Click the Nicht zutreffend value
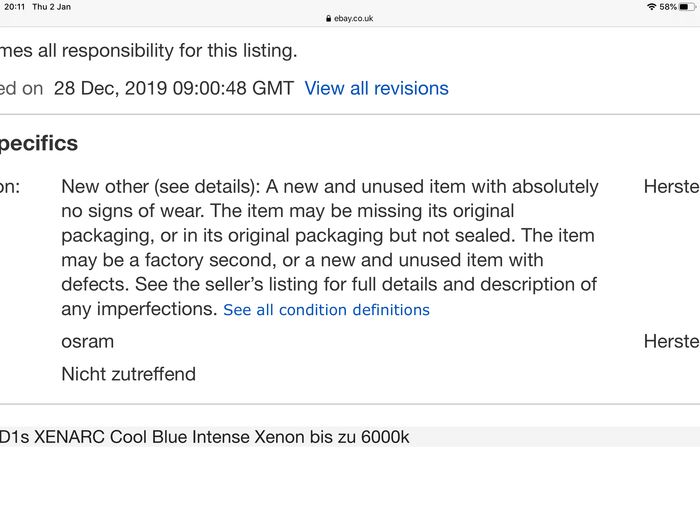The height and width of the screenshot is (525, 700). point(129,374)
